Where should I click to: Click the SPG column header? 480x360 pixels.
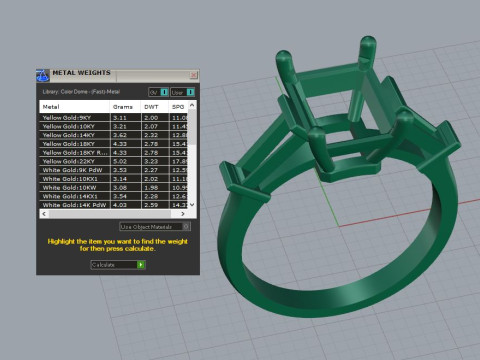tap(178, 107)
